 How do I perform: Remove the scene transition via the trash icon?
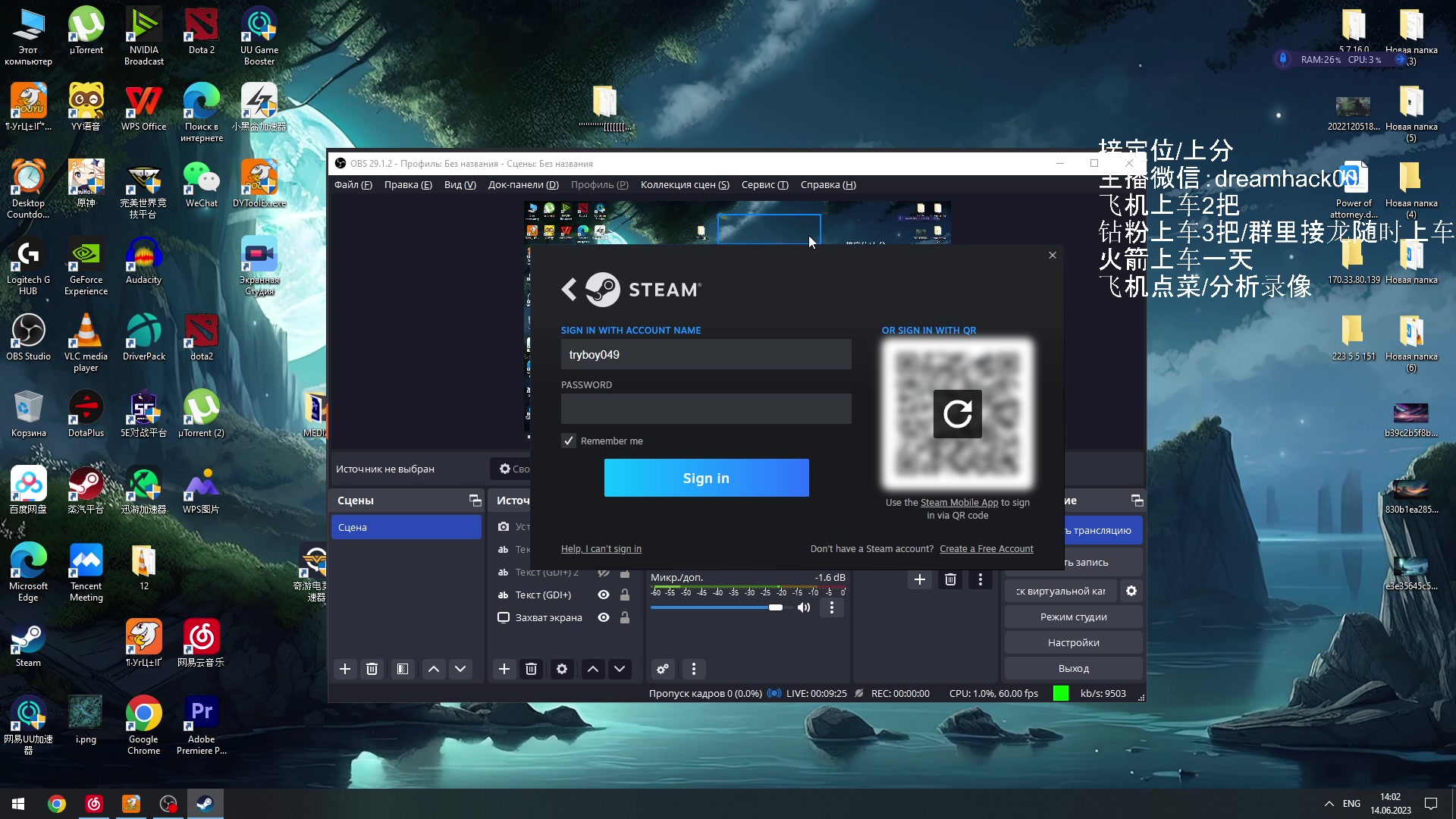950,579
